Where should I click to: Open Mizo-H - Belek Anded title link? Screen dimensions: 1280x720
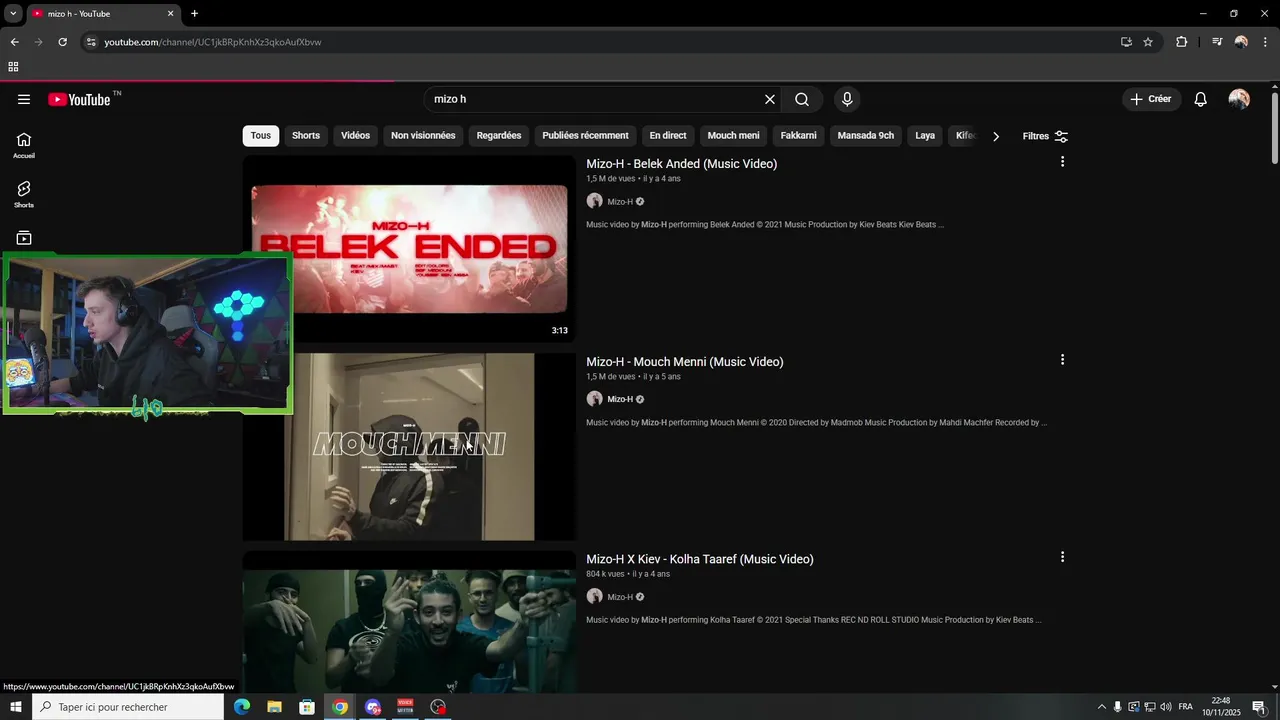coord(681,164)
